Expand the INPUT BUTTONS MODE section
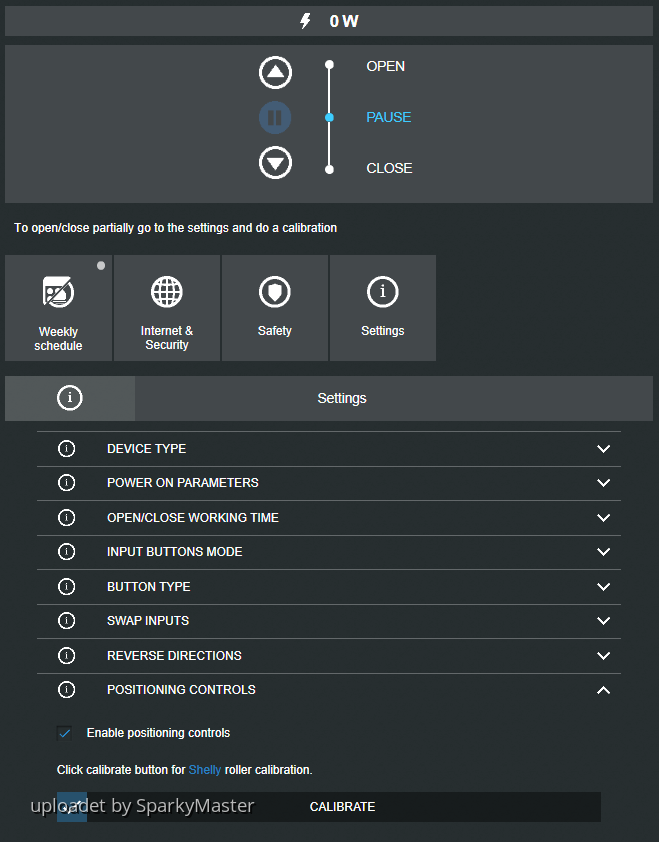This screenshot has width=659, height=842. pyautogui.click(x=603, y=552)
